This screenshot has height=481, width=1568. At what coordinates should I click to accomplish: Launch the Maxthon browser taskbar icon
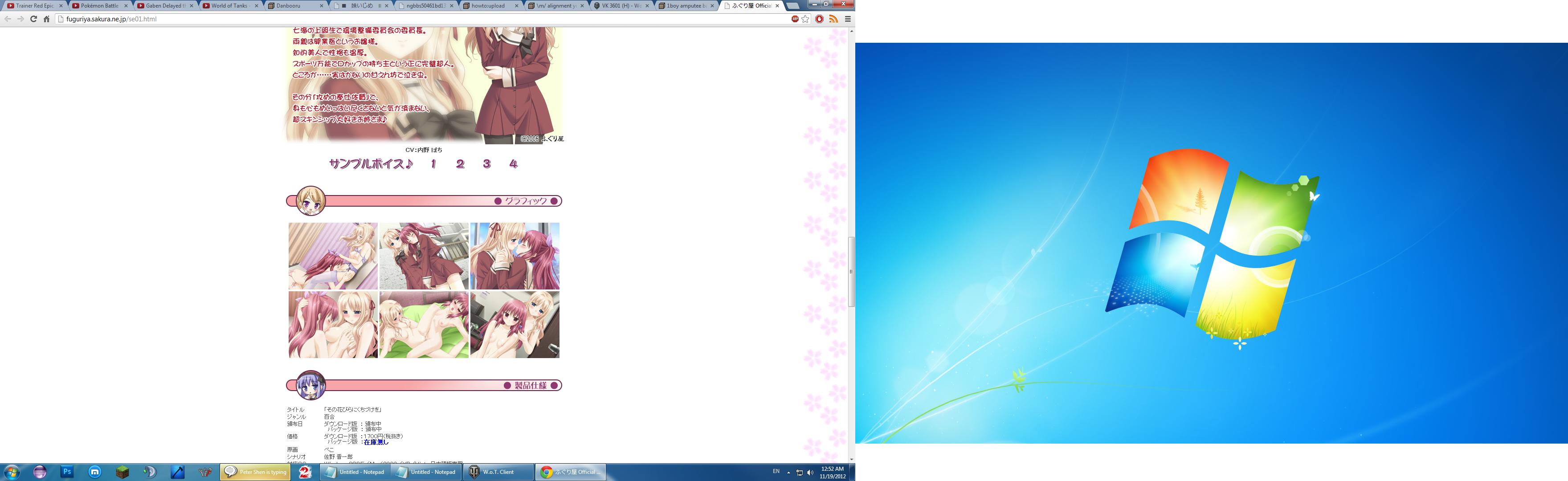tap(95, 472)
